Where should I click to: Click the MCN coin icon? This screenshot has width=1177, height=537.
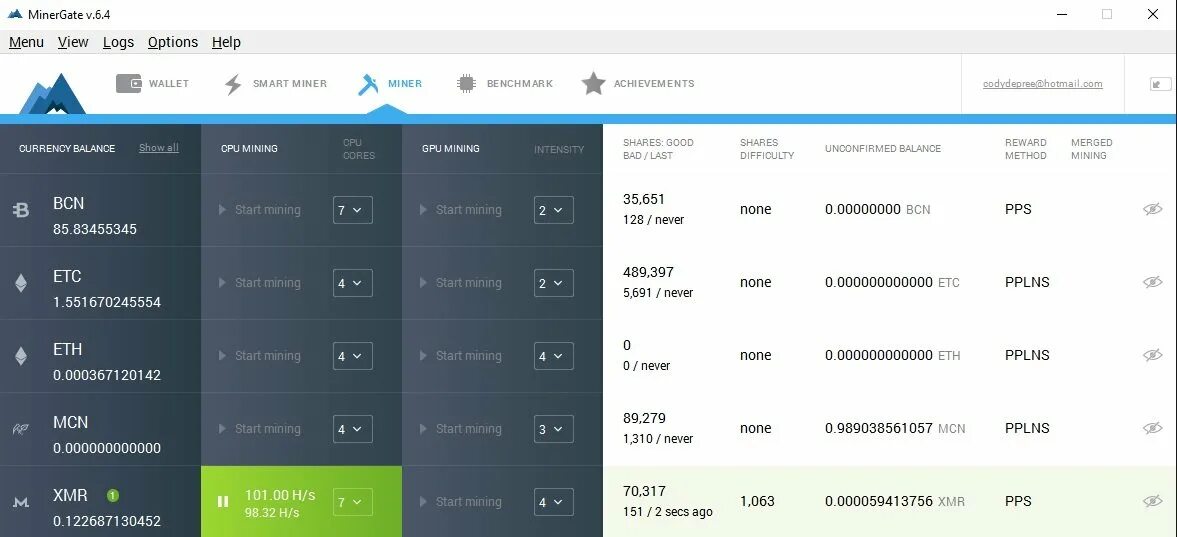coord(20,430)
